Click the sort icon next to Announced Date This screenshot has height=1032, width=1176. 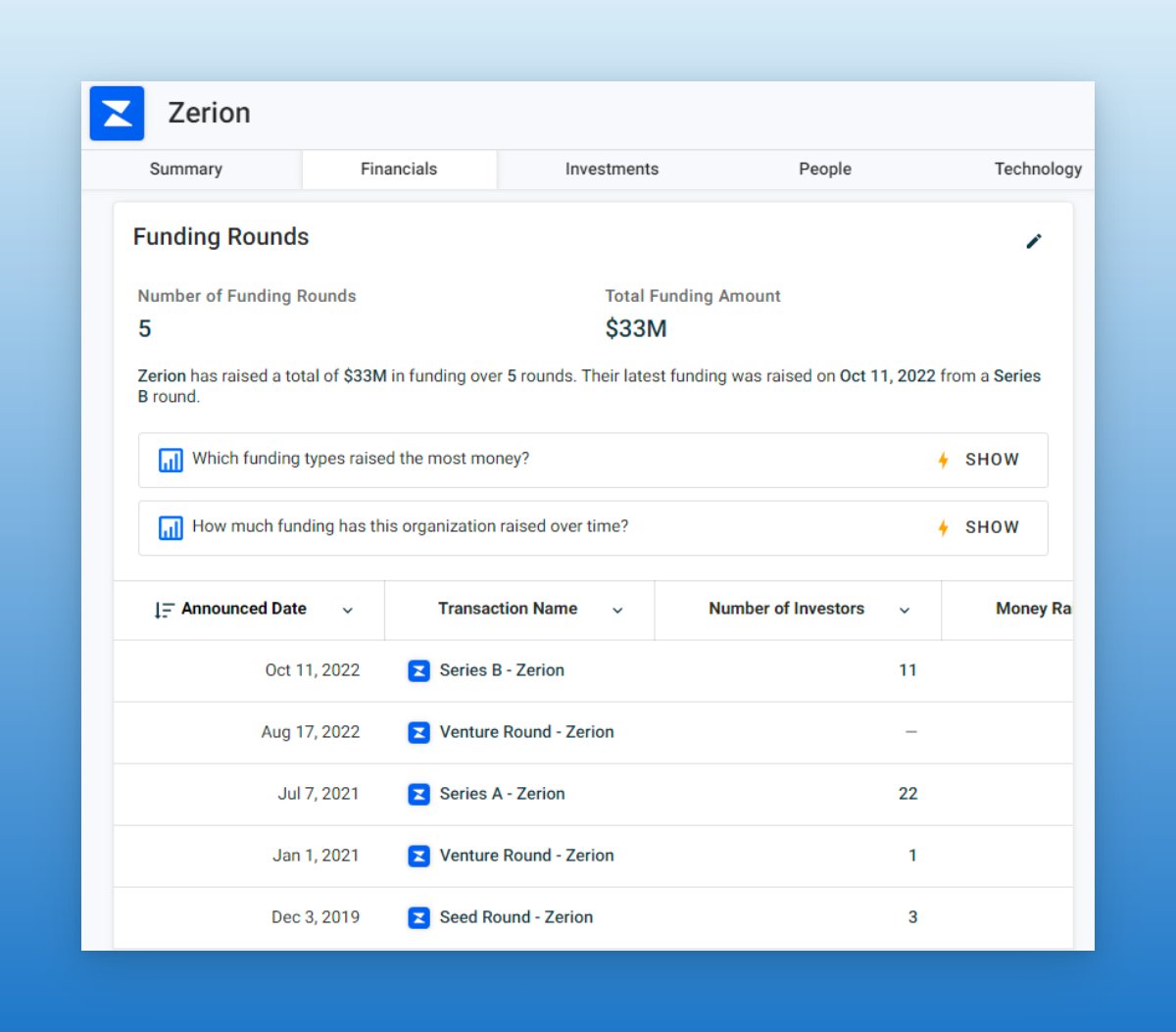click(x=164, y=610)
